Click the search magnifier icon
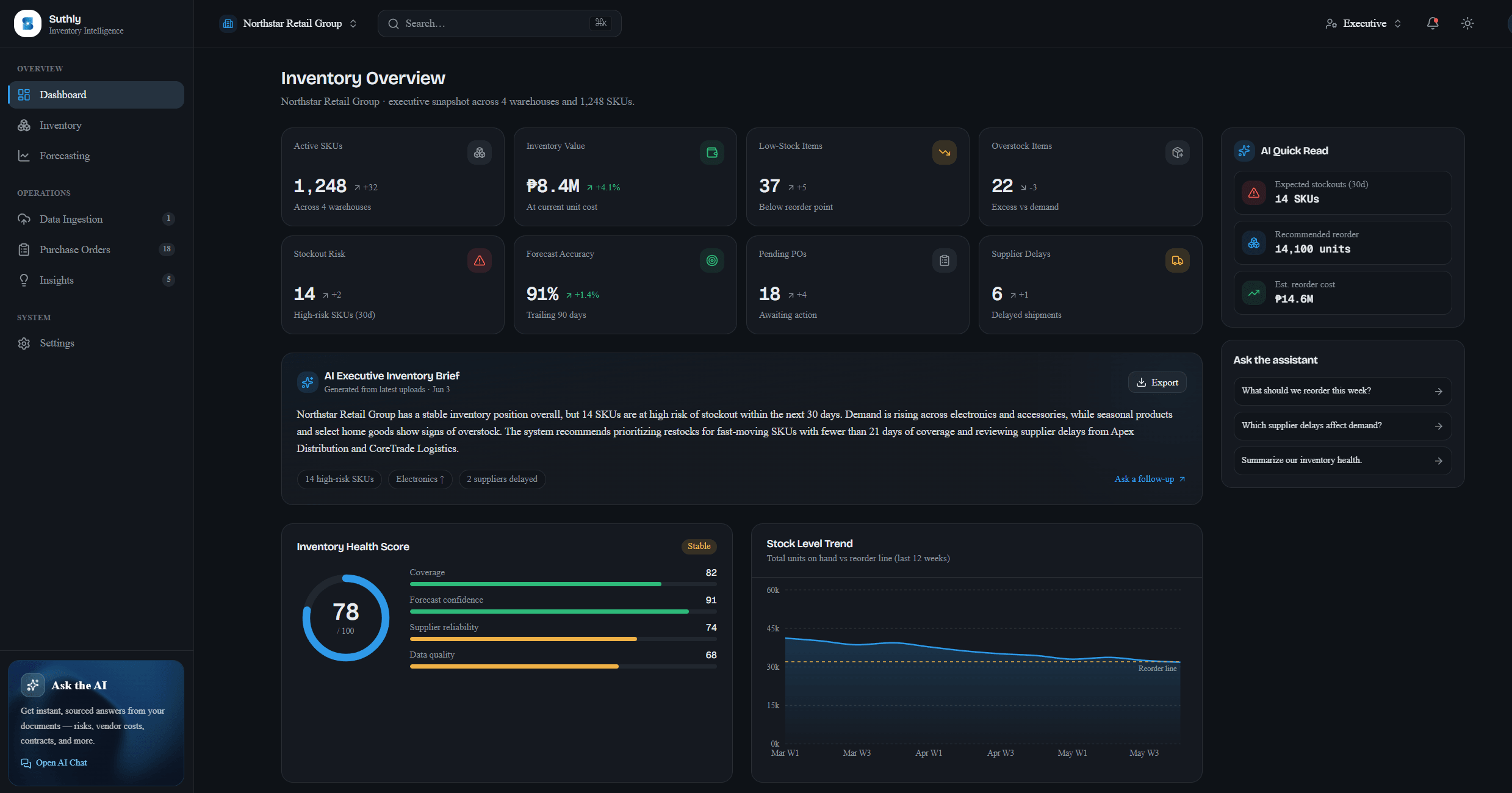1512x793 pixels. point(394,24)
